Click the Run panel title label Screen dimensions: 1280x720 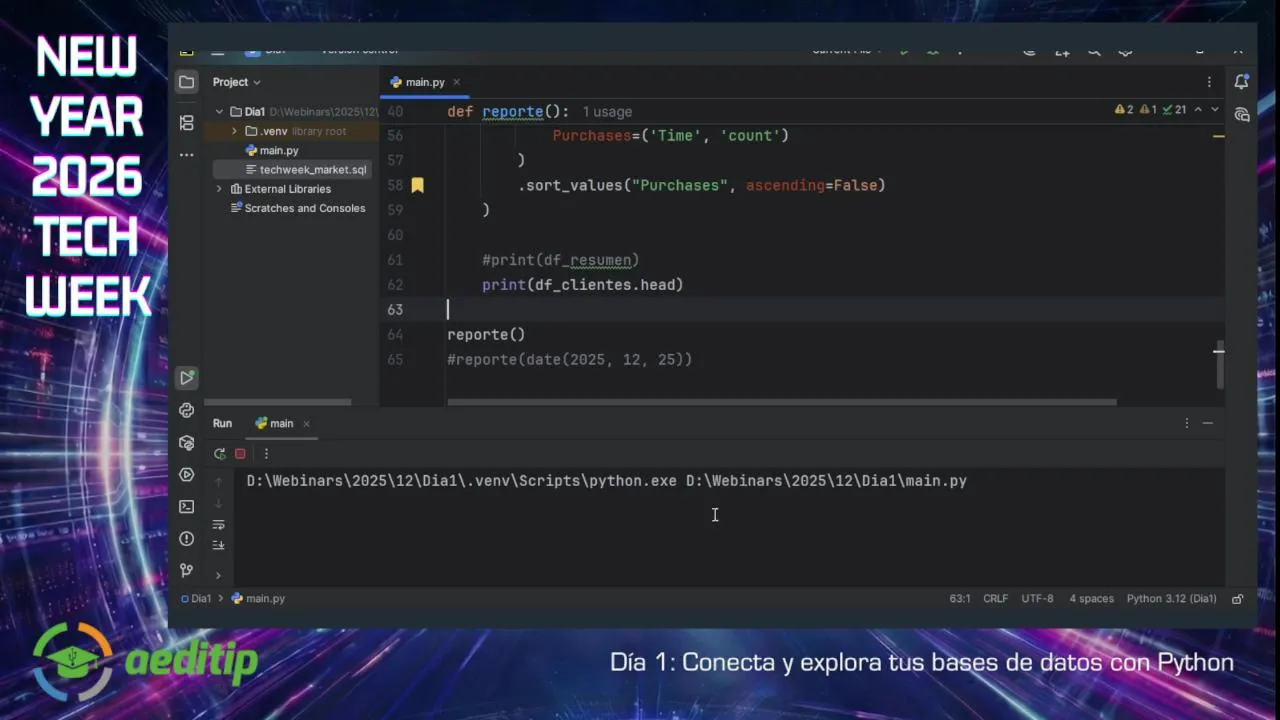[x=222, y=423]
